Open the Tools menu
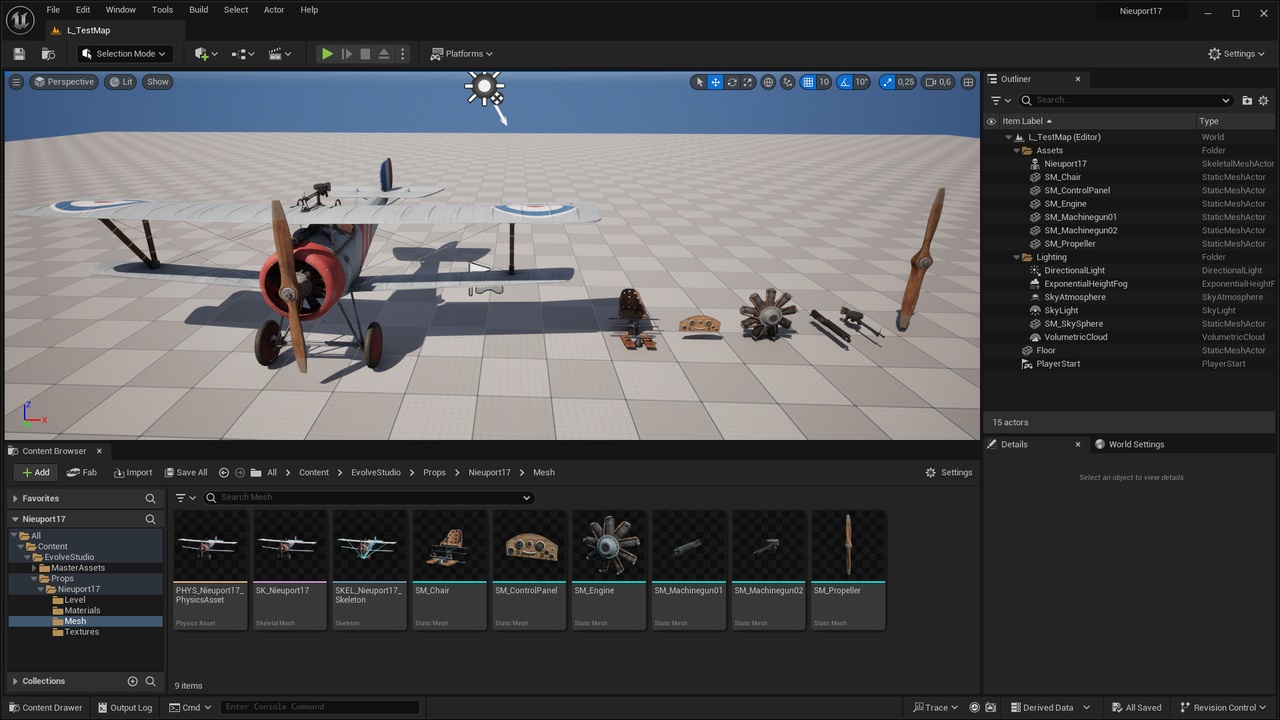 pyautogui.click(x=162, y=10)
